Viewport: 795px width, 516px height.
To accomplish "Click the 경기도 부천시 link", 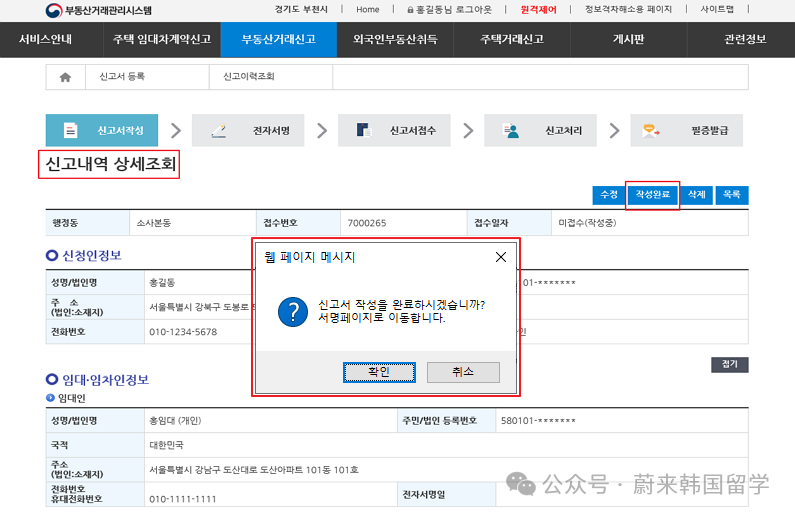I will click(x=301, y=9).
